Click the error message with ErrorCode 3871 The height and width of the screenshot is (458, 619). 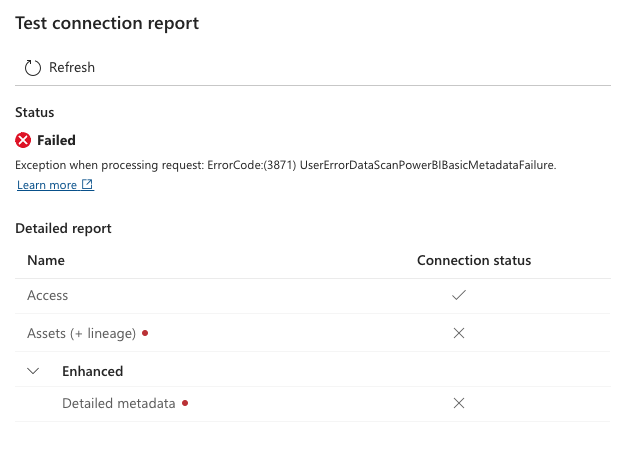286,165
